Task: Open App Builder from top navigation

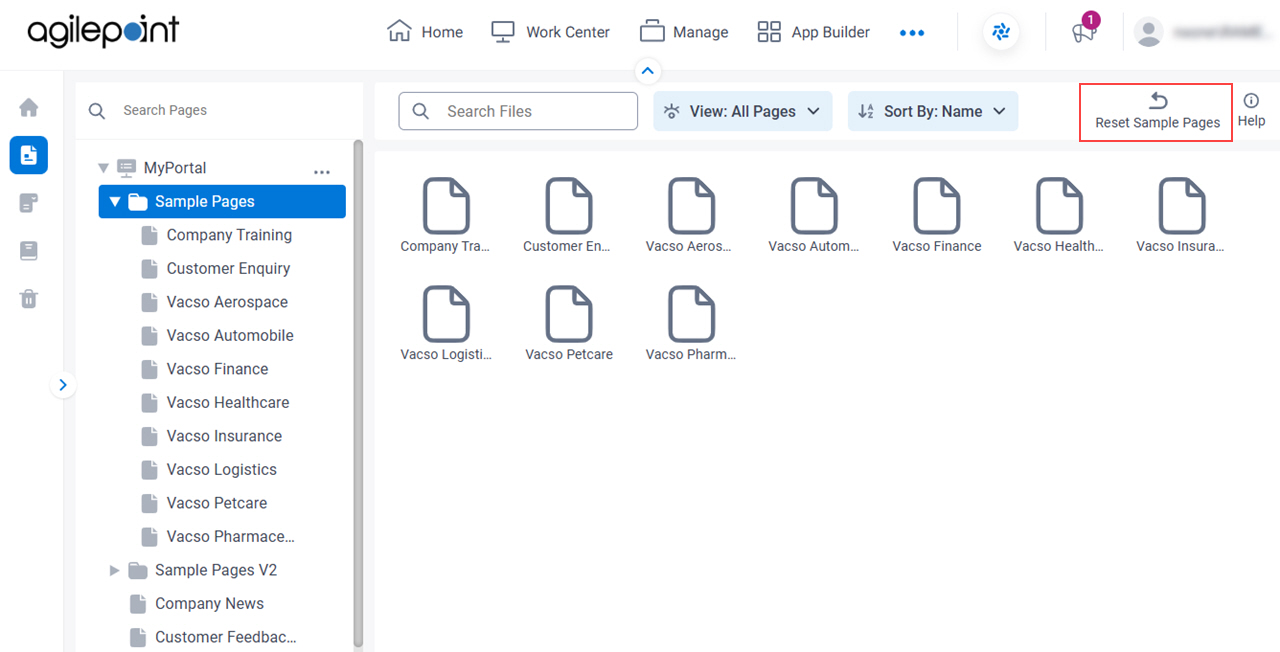Action: tap(813, 32)
